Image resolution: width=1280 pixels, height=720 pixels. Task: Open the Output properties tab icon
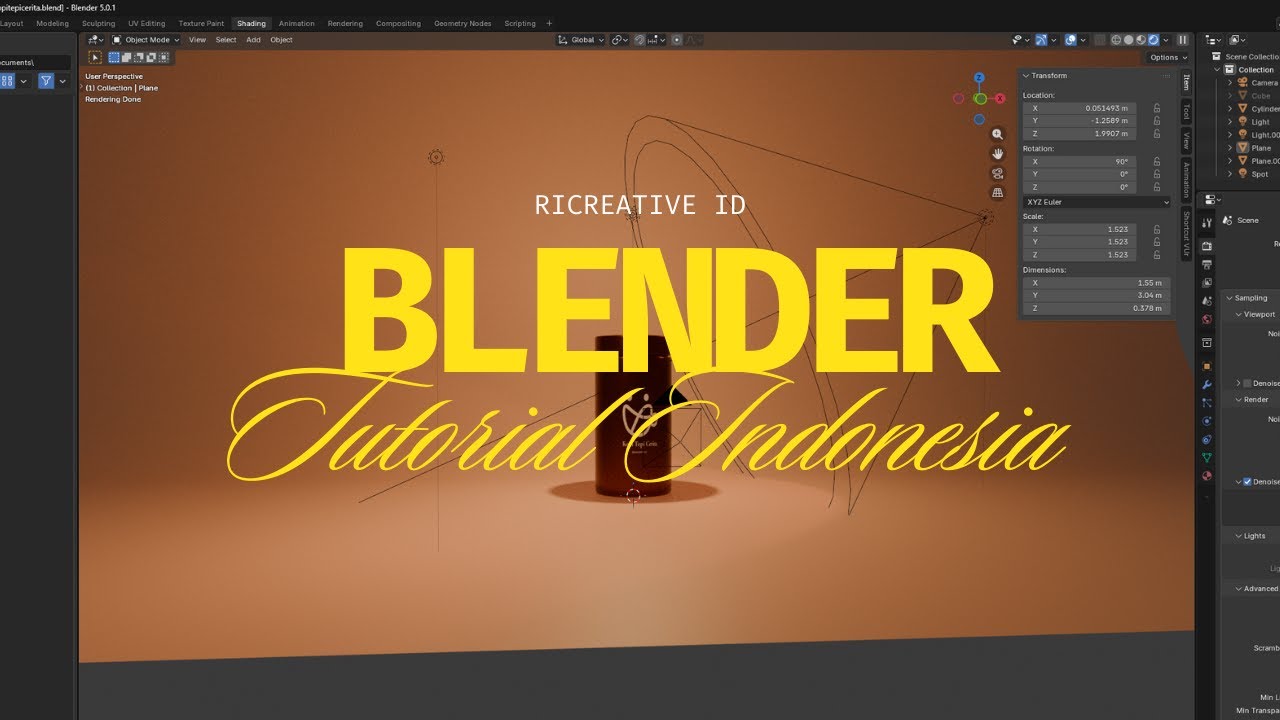pos(1207,264)
